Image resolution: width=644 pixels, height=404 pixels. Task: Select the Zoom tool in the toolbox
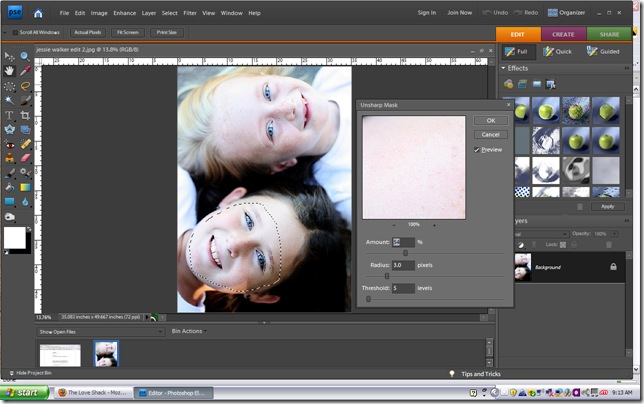coord(25,57)
